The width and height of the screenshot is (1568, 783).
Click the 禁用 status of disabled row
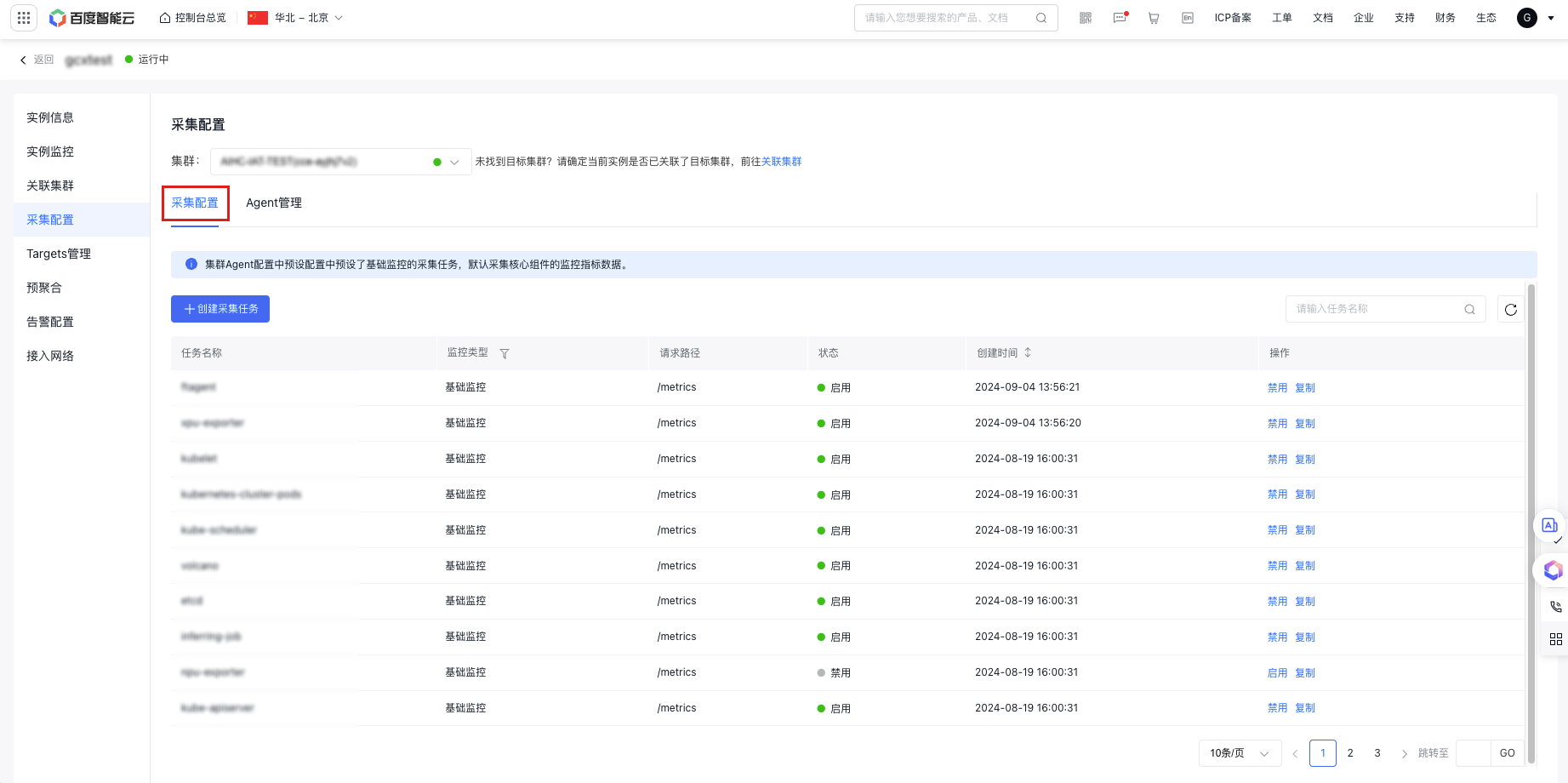(x=834, y=673)
